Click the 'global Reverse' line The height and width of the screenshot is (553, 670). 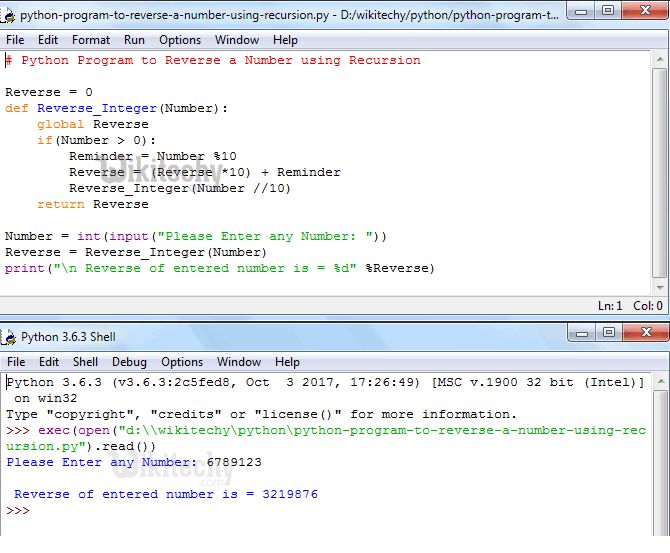[x=93, y=124]
